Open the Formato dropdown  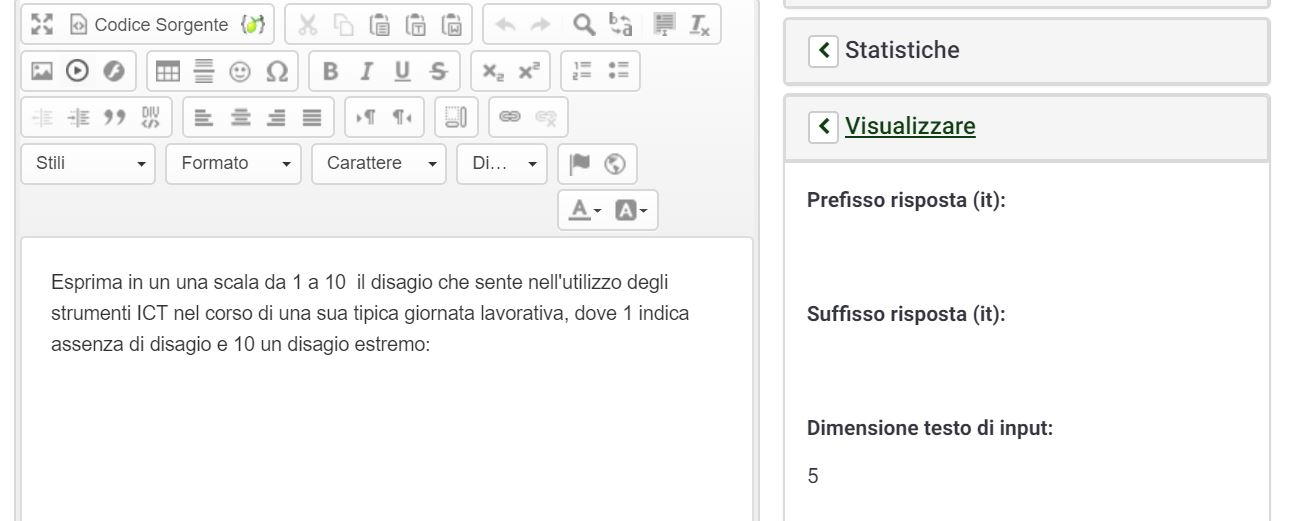click(x=234, y=163)
